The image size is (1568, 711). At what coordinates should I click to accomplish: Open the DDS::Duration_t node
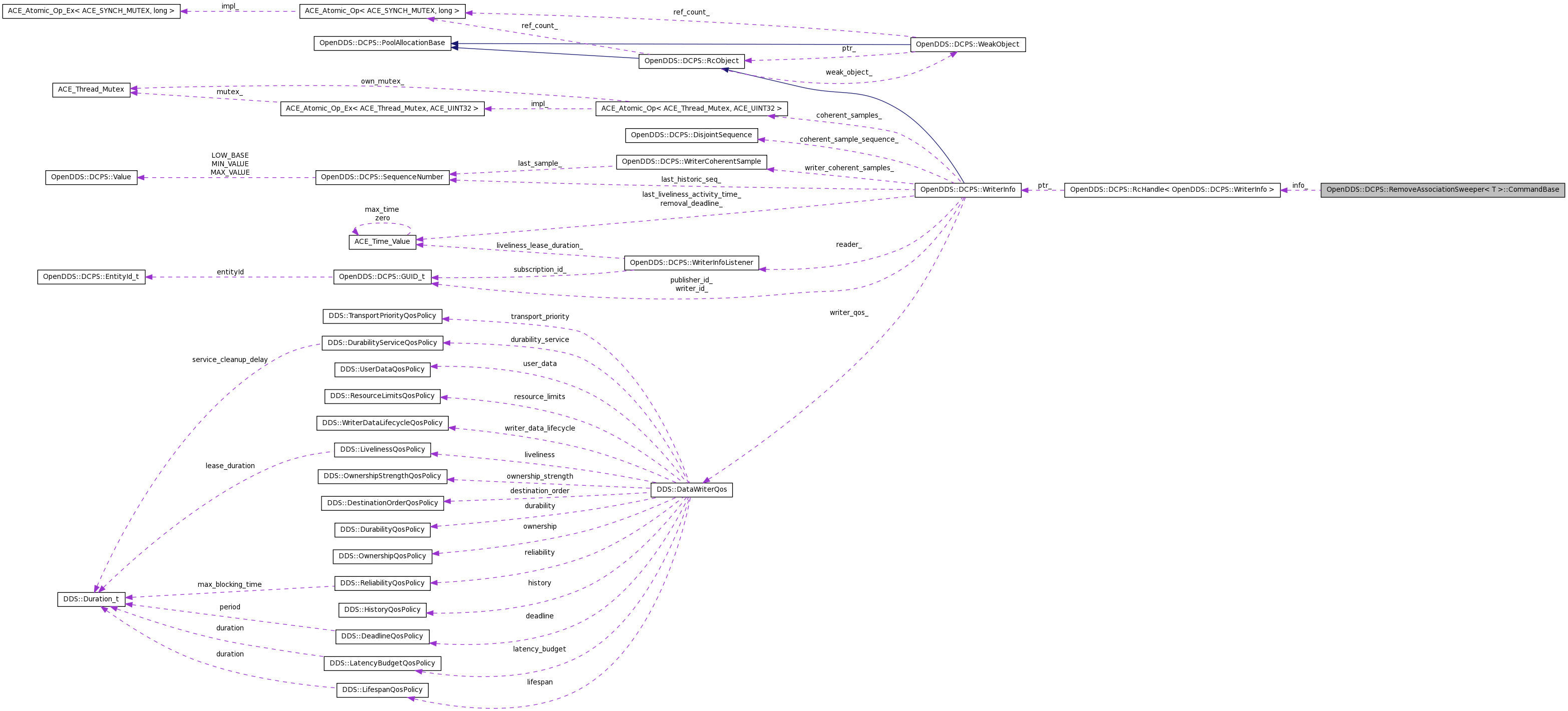pyautogui.click(x=91, y=599)
